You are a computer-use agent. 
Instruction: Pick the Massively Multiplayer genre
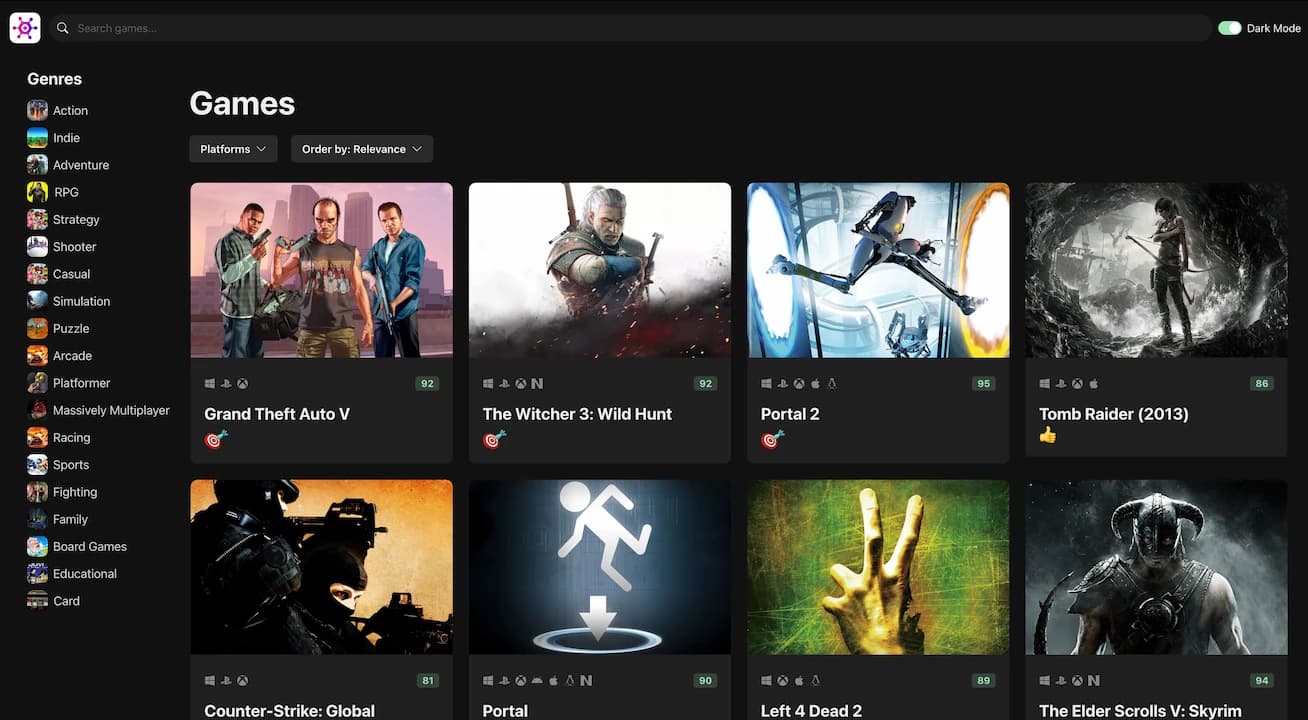(111, 410)
